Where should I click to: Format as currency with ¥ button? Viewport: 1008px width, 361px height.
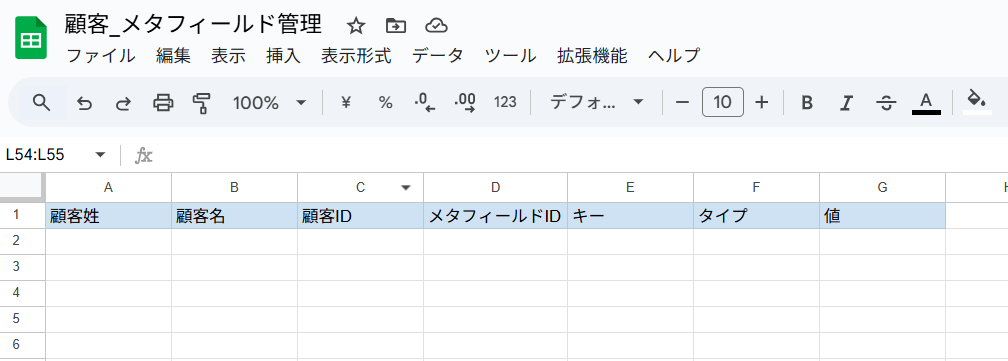pyautogui.click(x=346, y=103)
